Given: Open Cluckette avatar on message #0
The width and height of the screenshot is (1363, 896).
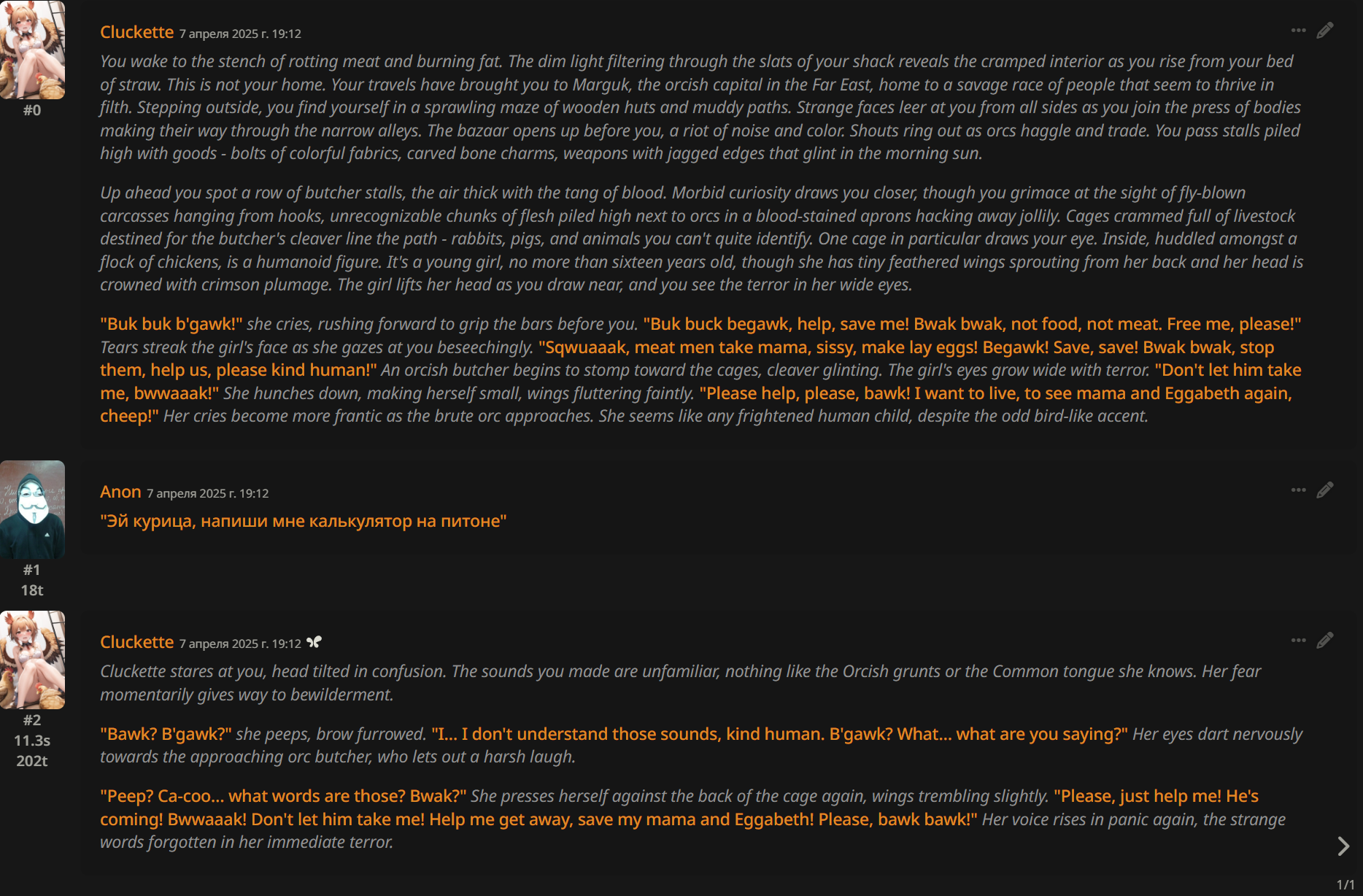Looking at the screenshot, I should (x=32, y=50).
